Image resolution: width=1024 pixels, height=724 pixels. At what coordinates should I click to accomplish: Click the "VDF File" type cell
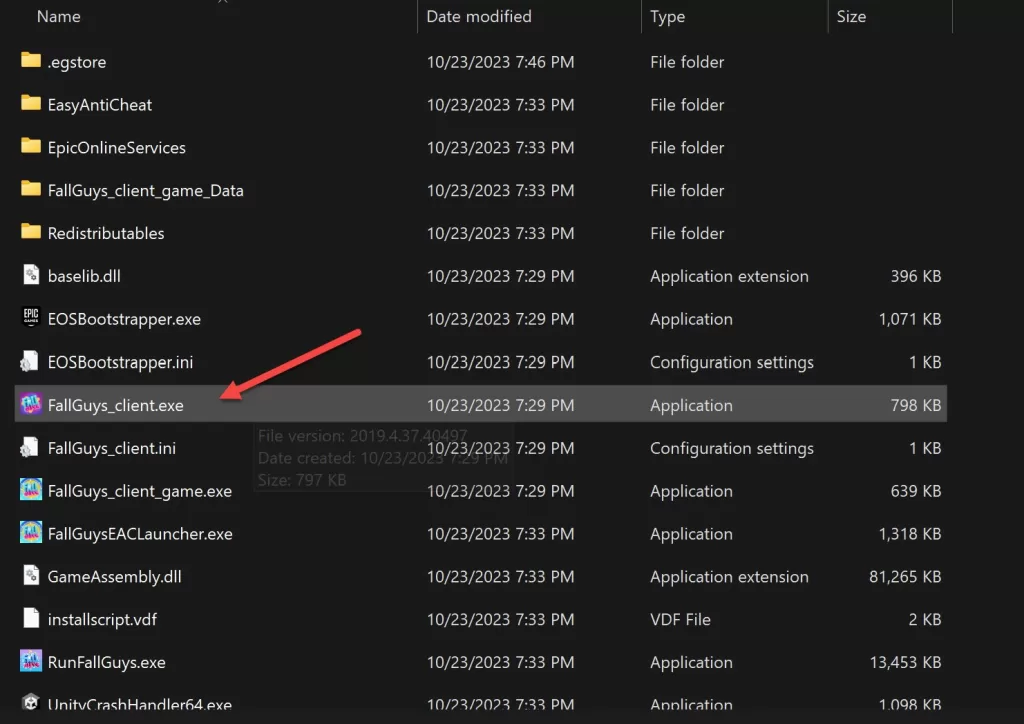tap(680, 620)
